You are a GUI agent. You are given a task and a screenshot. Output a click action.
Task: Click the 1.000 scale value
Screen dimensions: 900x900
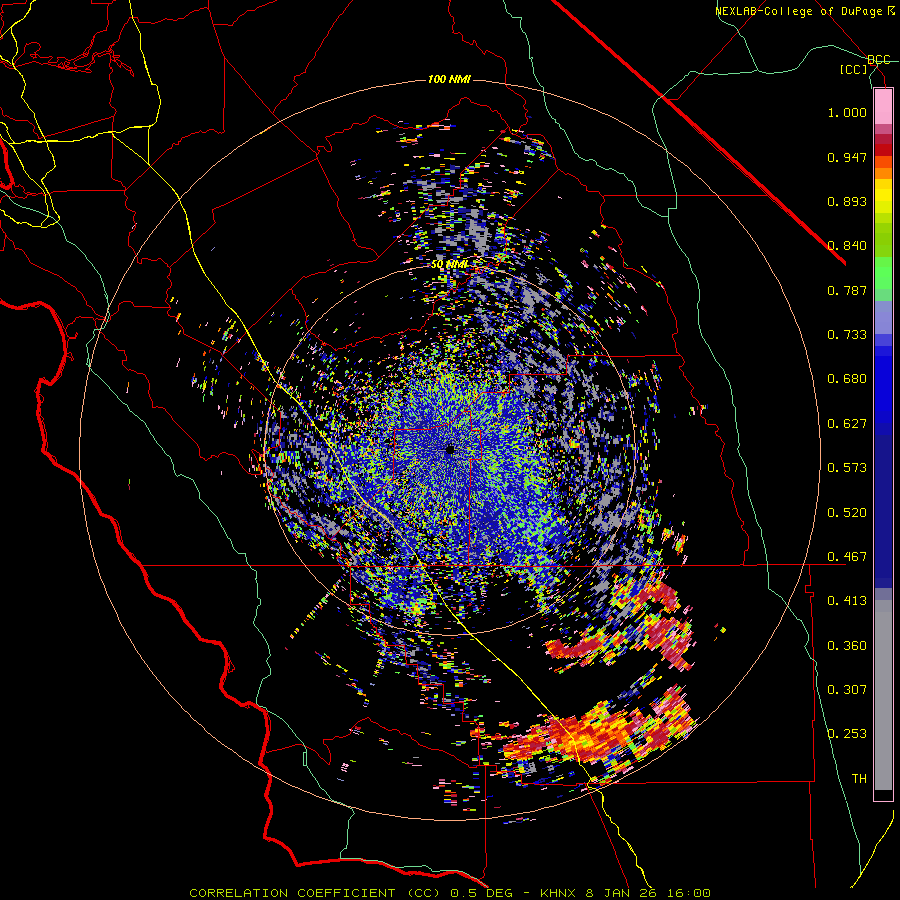(x=847, y=112)
